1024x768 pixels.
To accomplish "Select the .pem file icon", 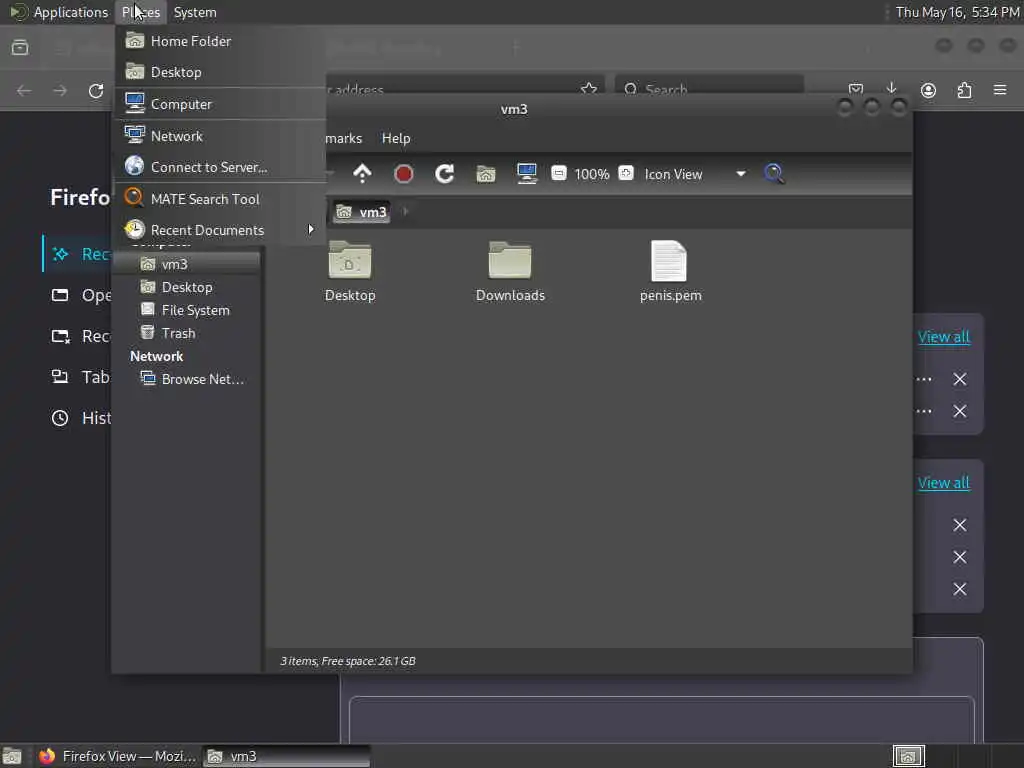I will coord(670,272).
